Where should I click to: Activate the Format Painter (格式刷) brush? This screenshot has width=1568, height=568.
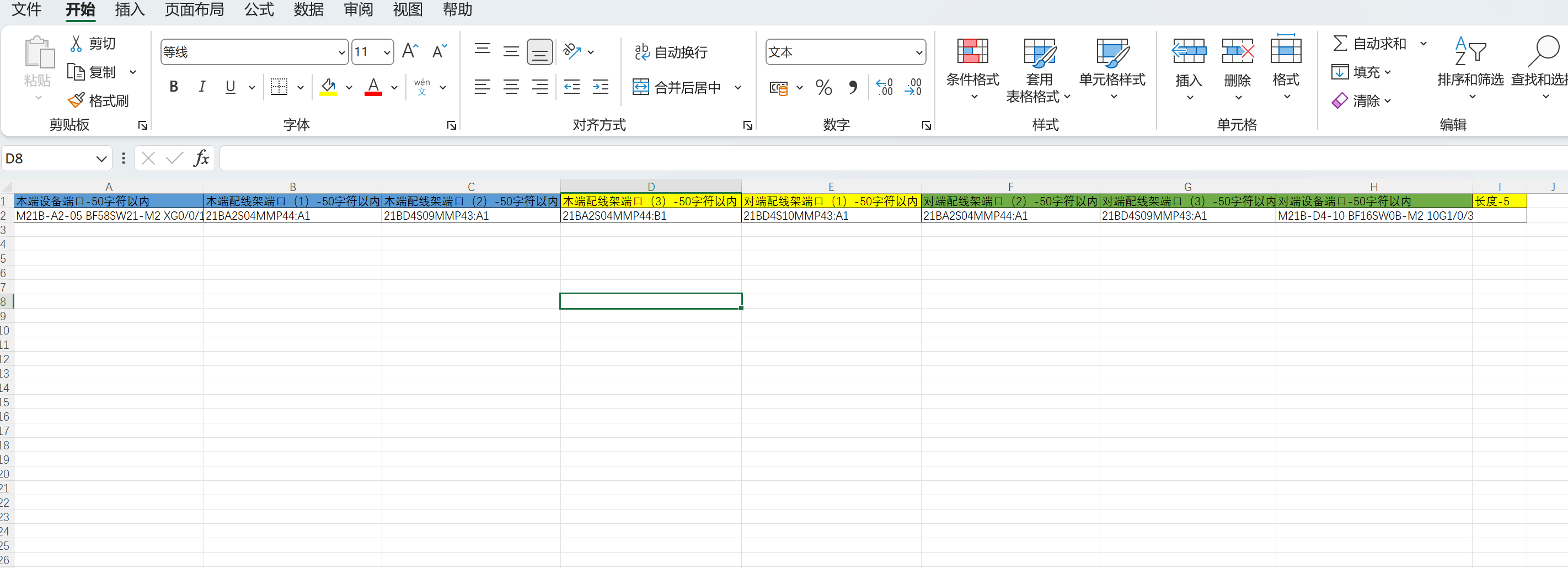(76, 100)
